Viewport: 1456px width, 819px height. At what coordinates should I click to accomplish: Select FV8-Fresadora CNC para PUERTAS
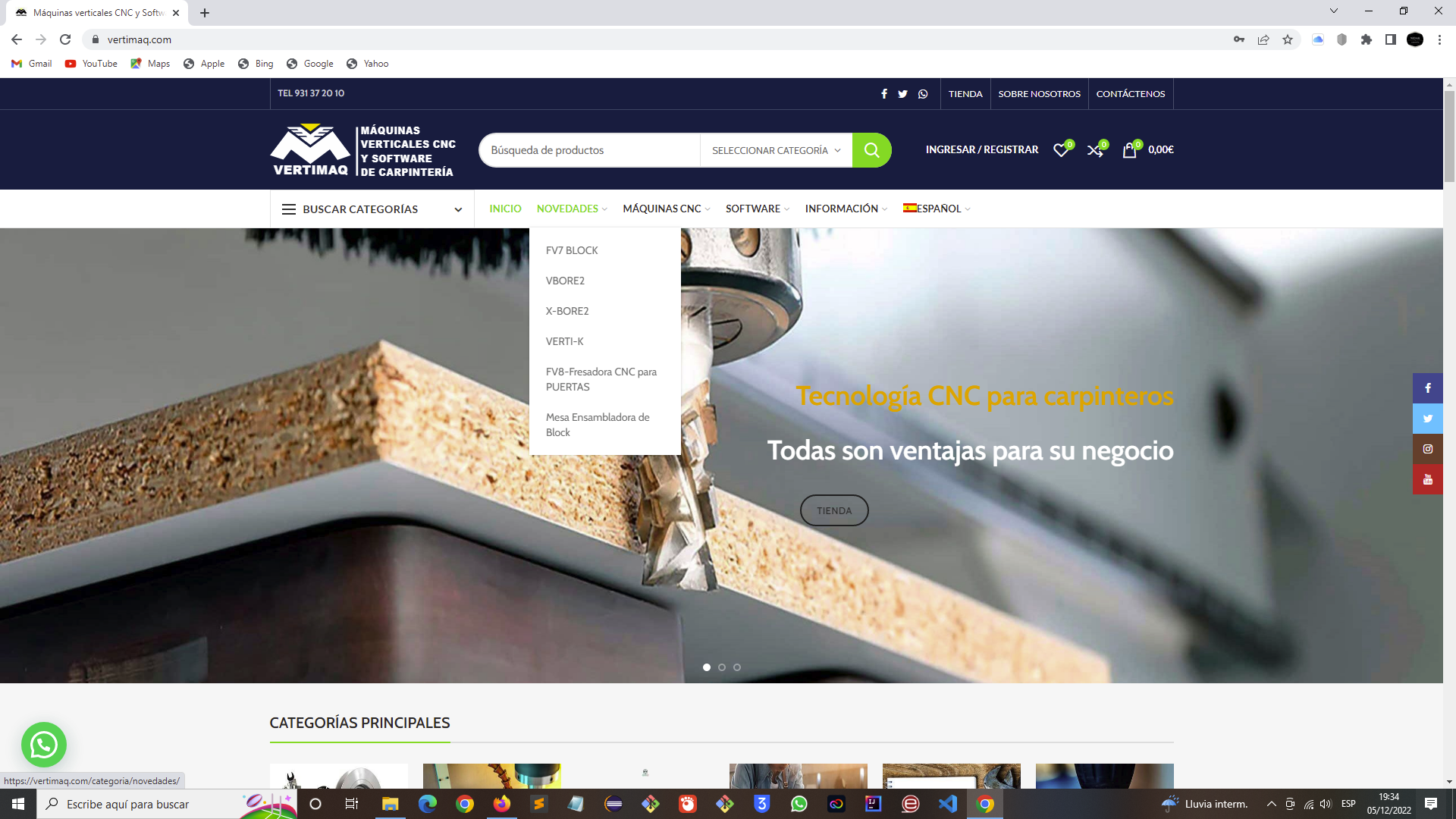(601, 379)
